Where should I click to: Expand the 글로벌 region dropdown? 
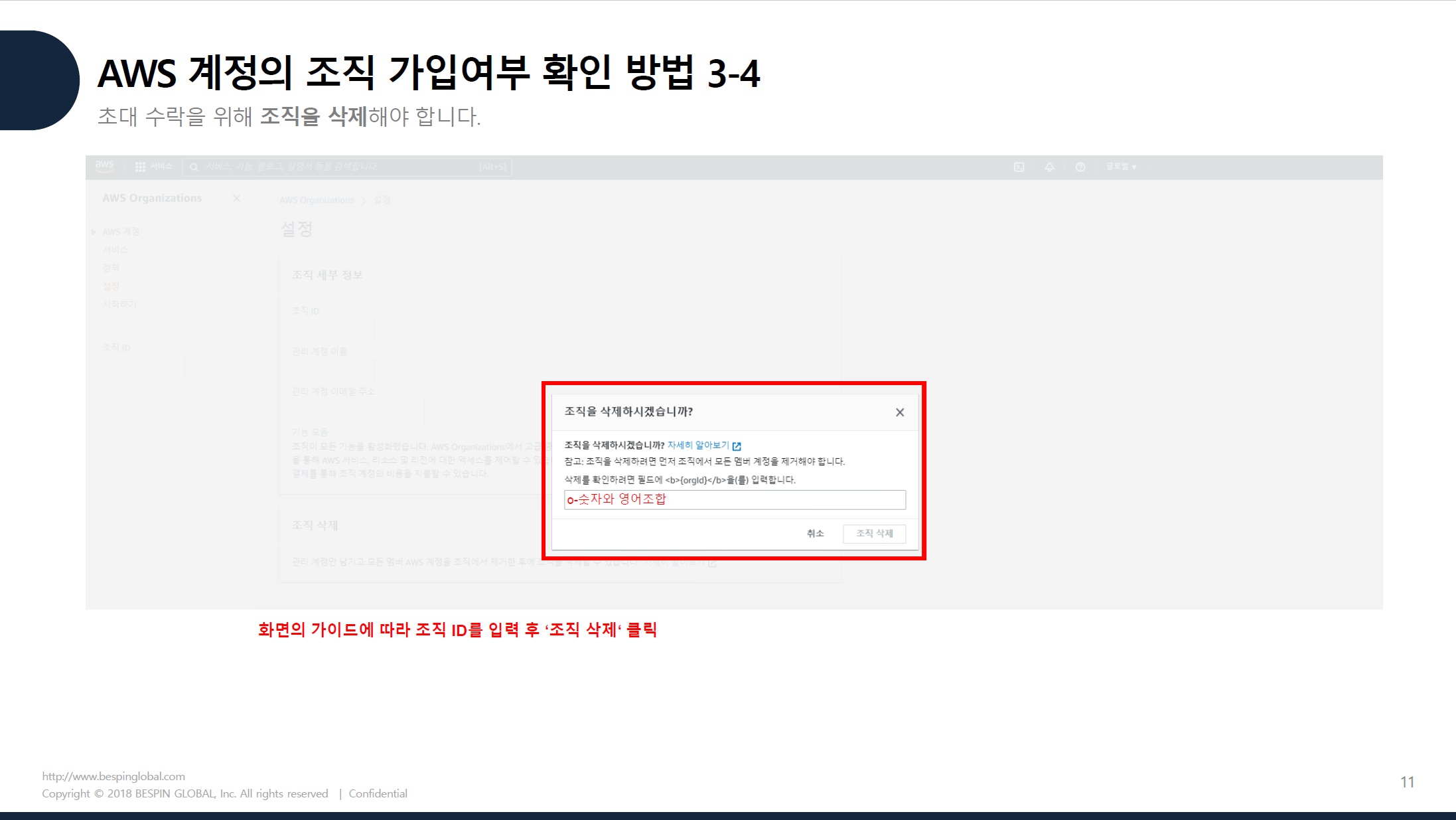point(1121,167)
